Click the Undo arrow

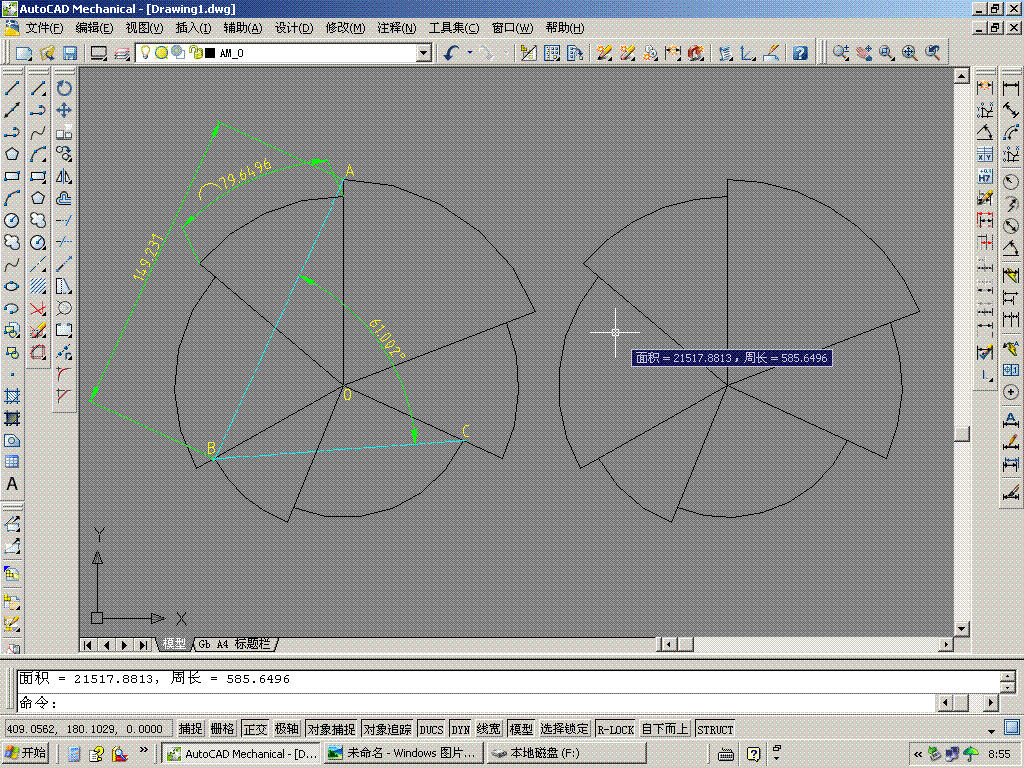451,53
